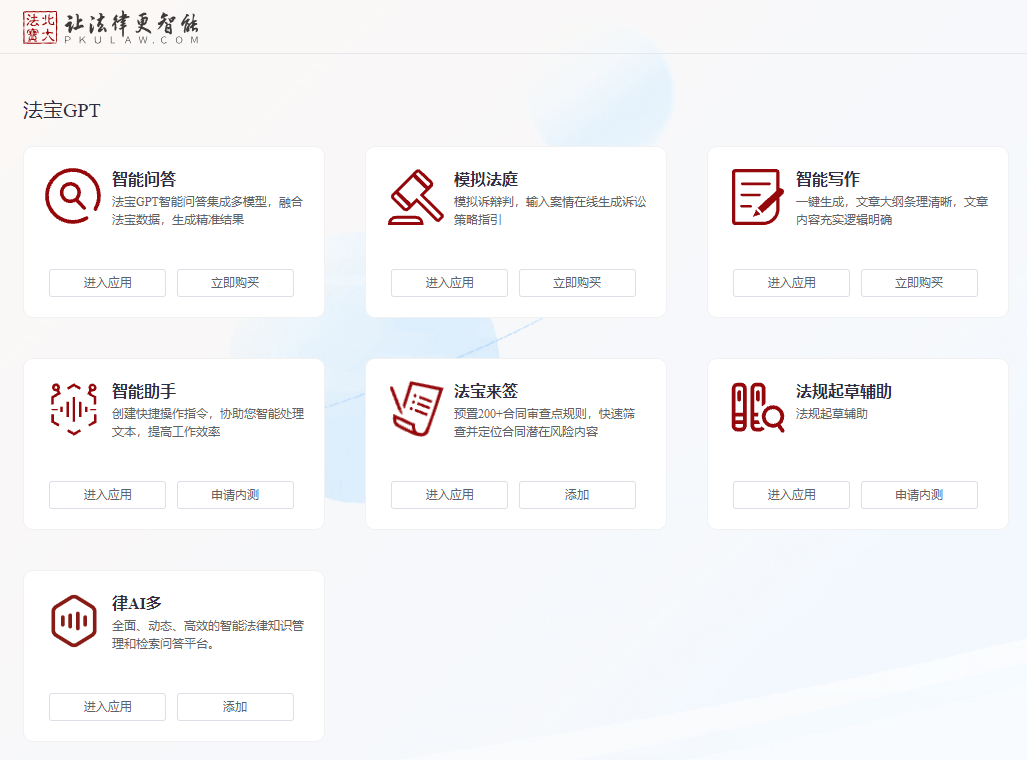Click the 法规起草辅助 bold title

[844, 392]
